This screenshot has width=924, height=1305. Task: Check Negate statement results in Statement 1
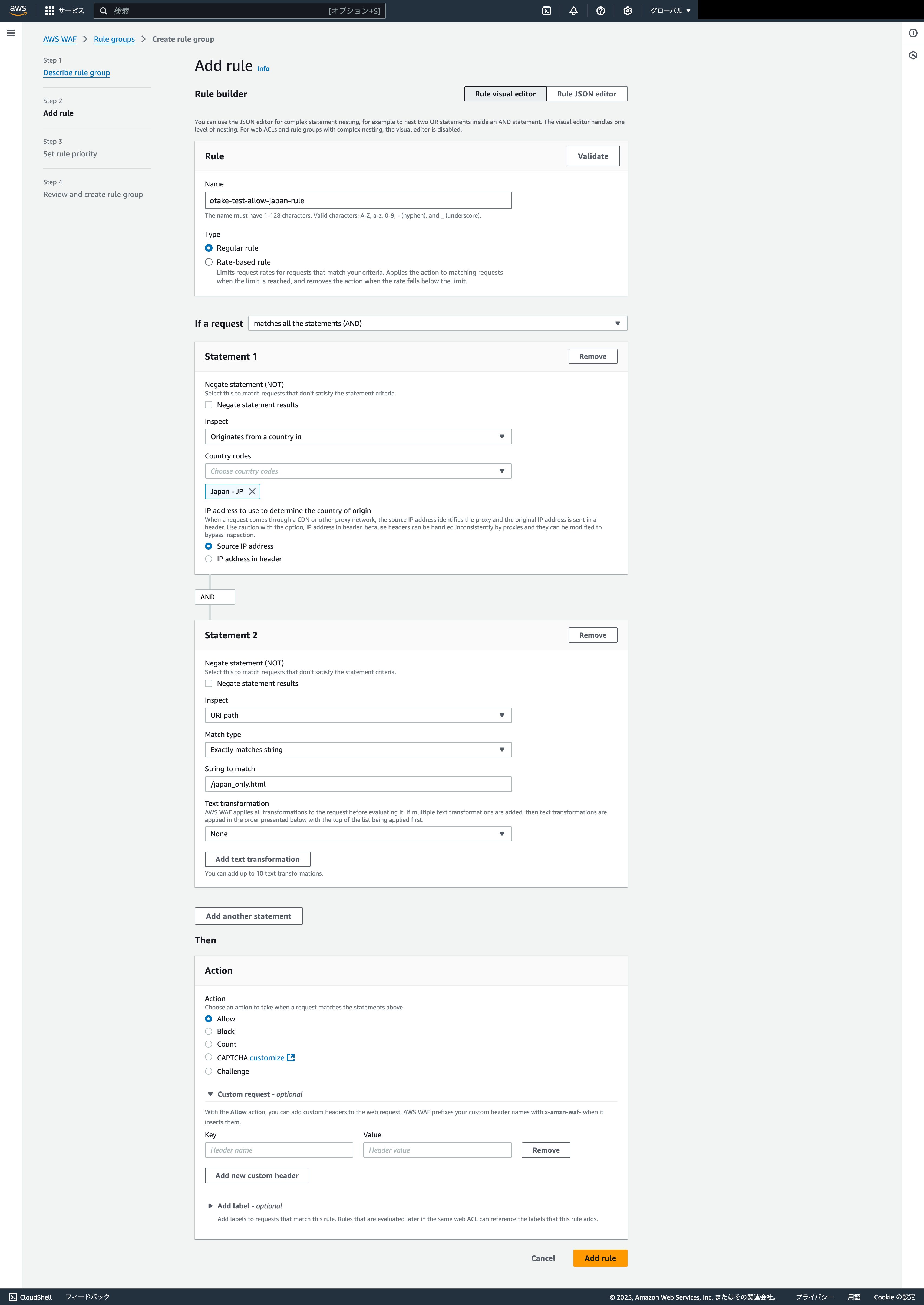[x=208, y=405]
